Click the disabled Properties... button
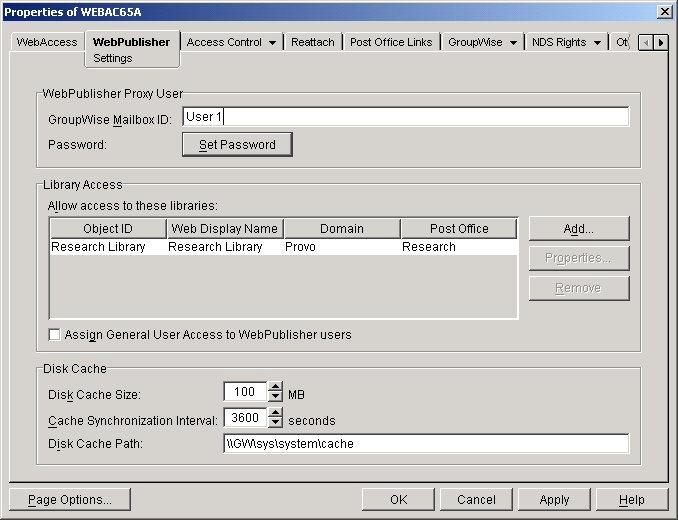The image size is (678, 520). tap(579, 258)
